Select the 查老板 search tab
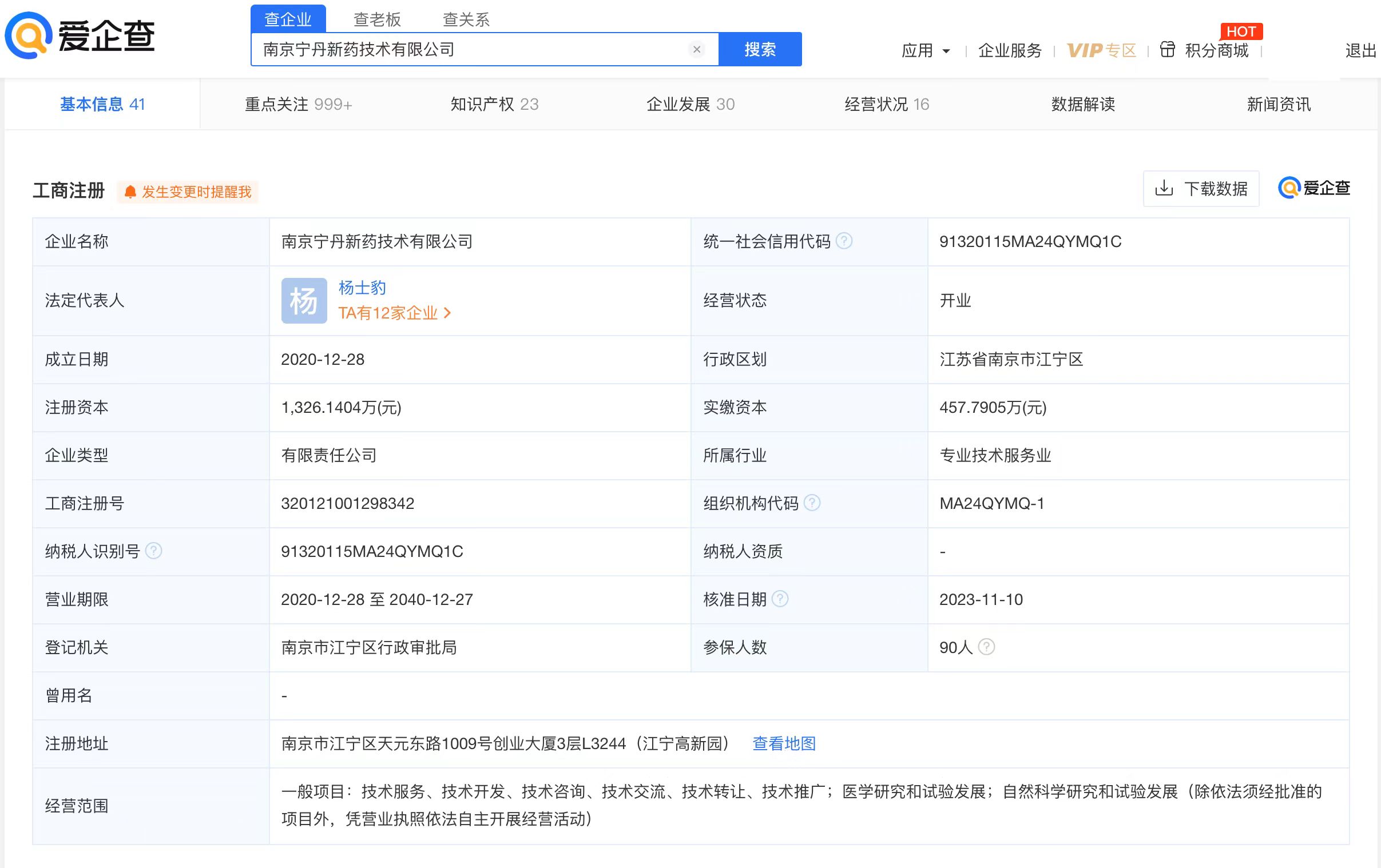 coord(377,19)
